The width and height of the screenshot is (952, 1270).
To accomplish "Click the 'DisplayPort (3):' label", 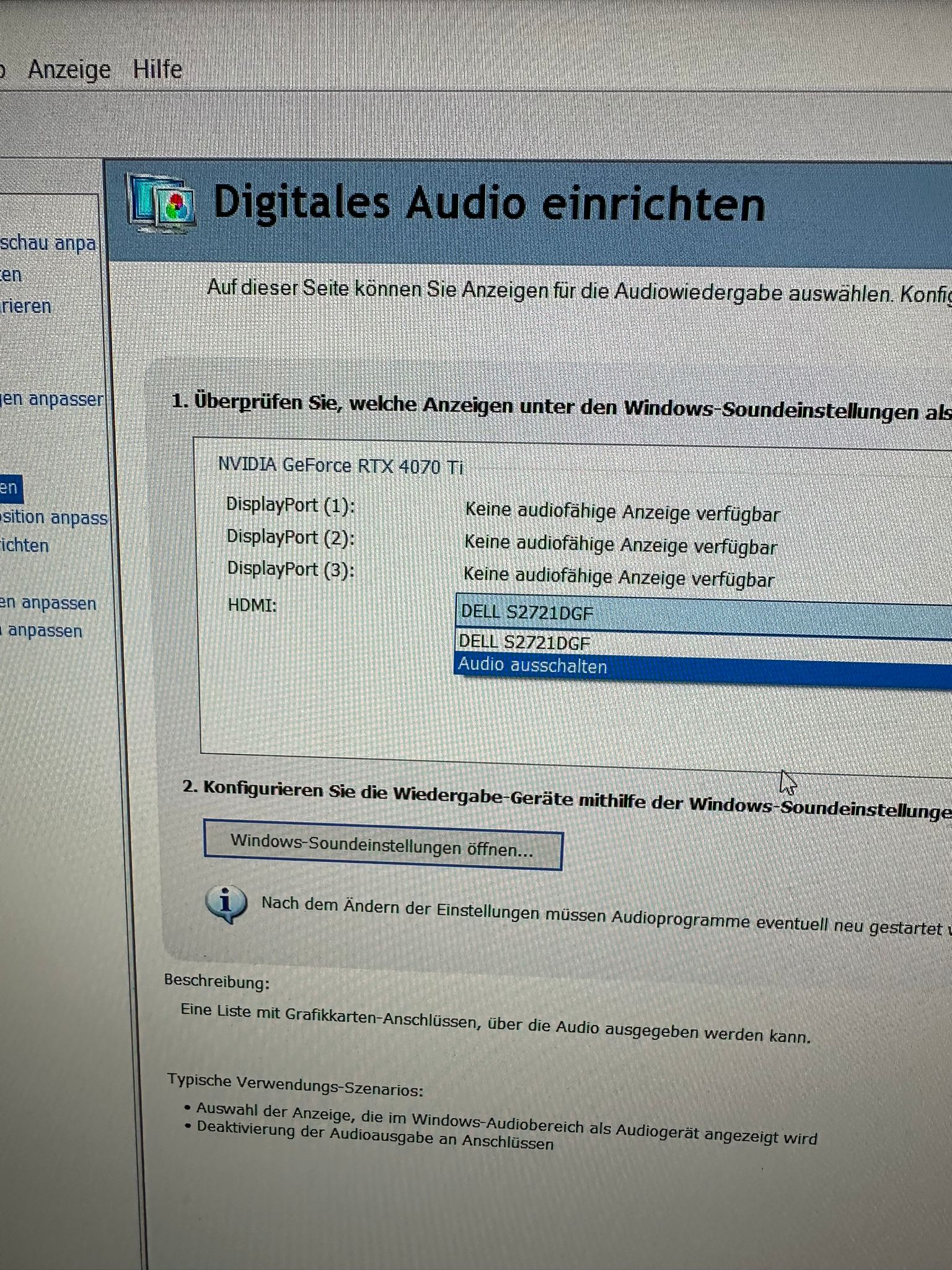I will coord(291,569).
